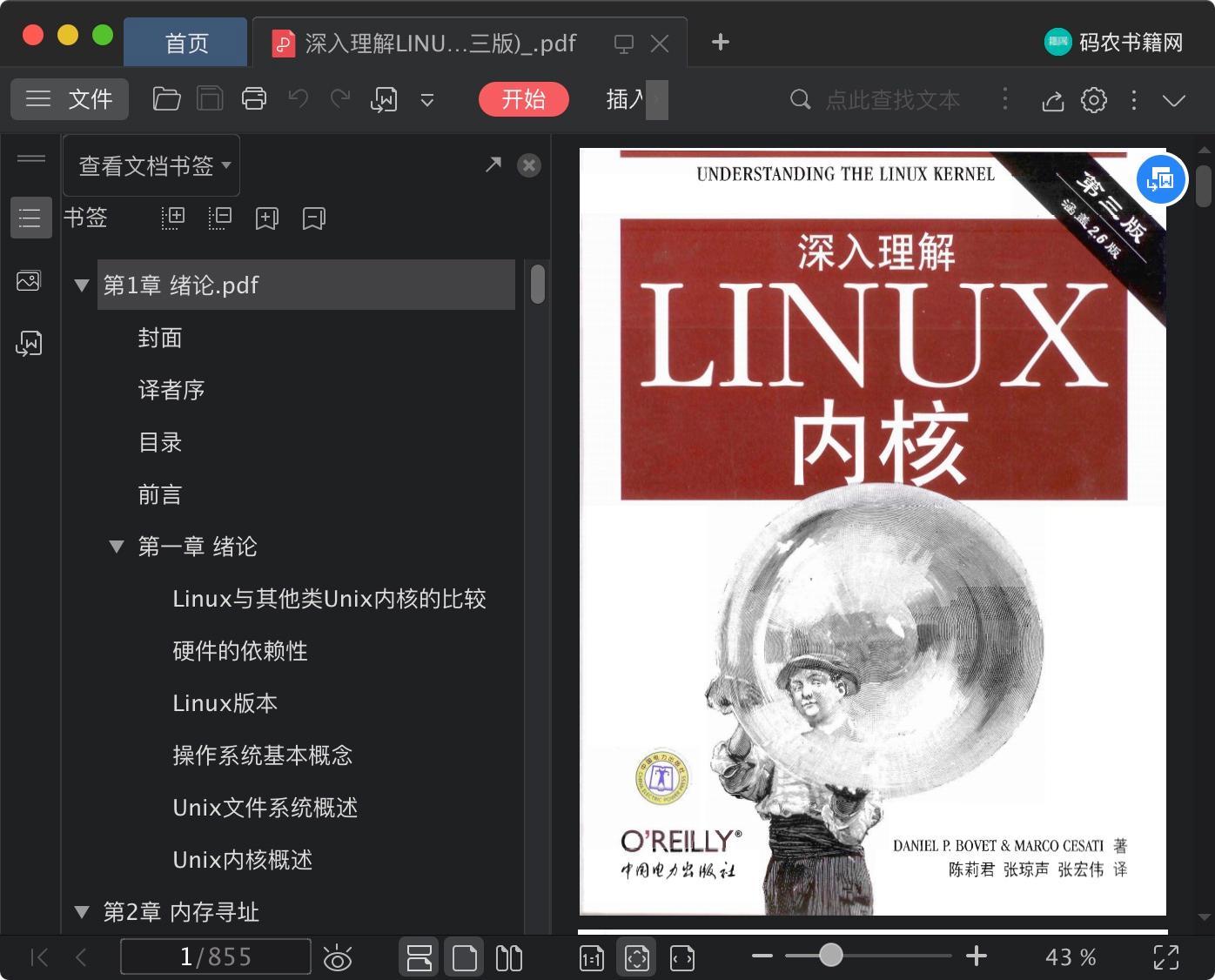Image resolution: width=1215 pixels, height=980 pixels.
Task: Print the document using printer icon
Action: (253, 99)
